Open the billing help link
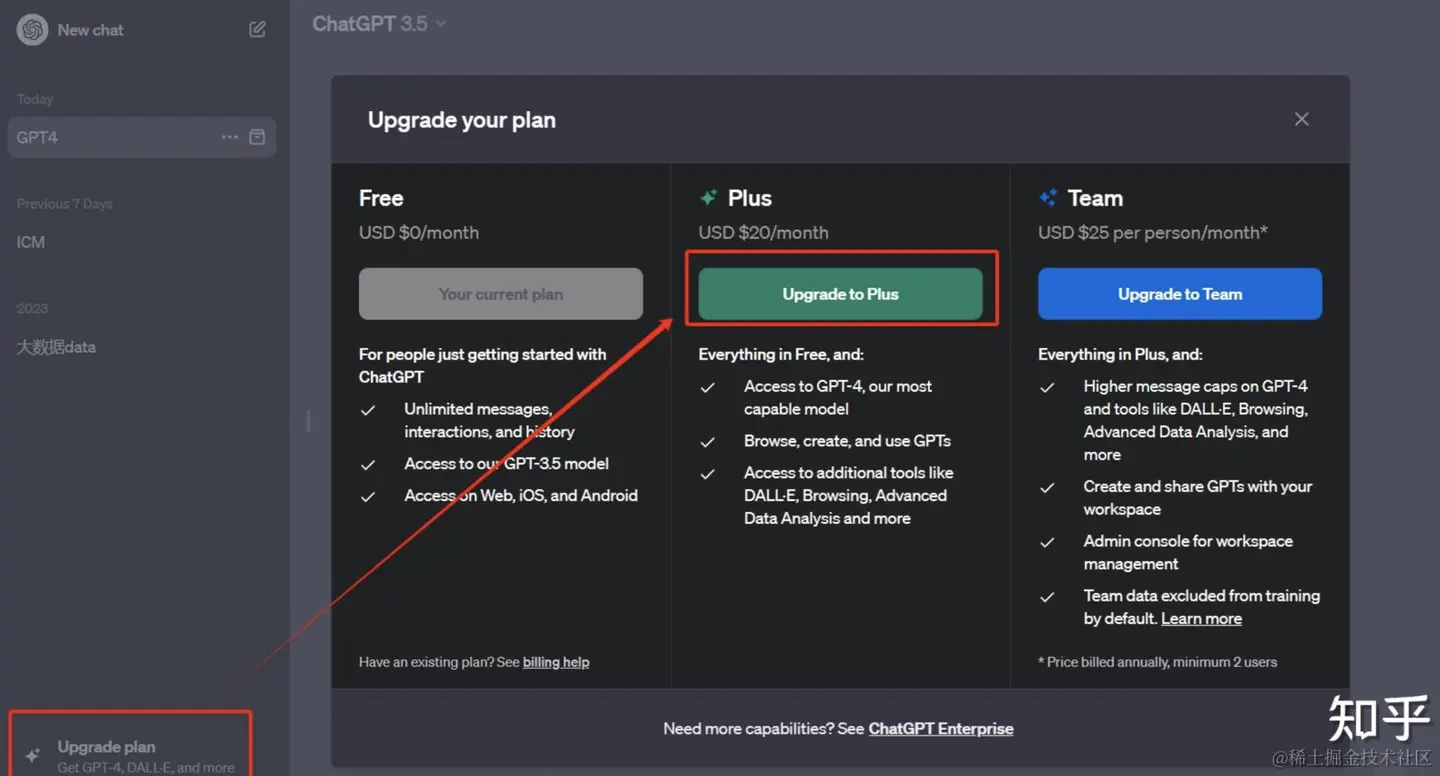Image resolution: width=1440 pixels, height=776 pixels. point(556,662)
